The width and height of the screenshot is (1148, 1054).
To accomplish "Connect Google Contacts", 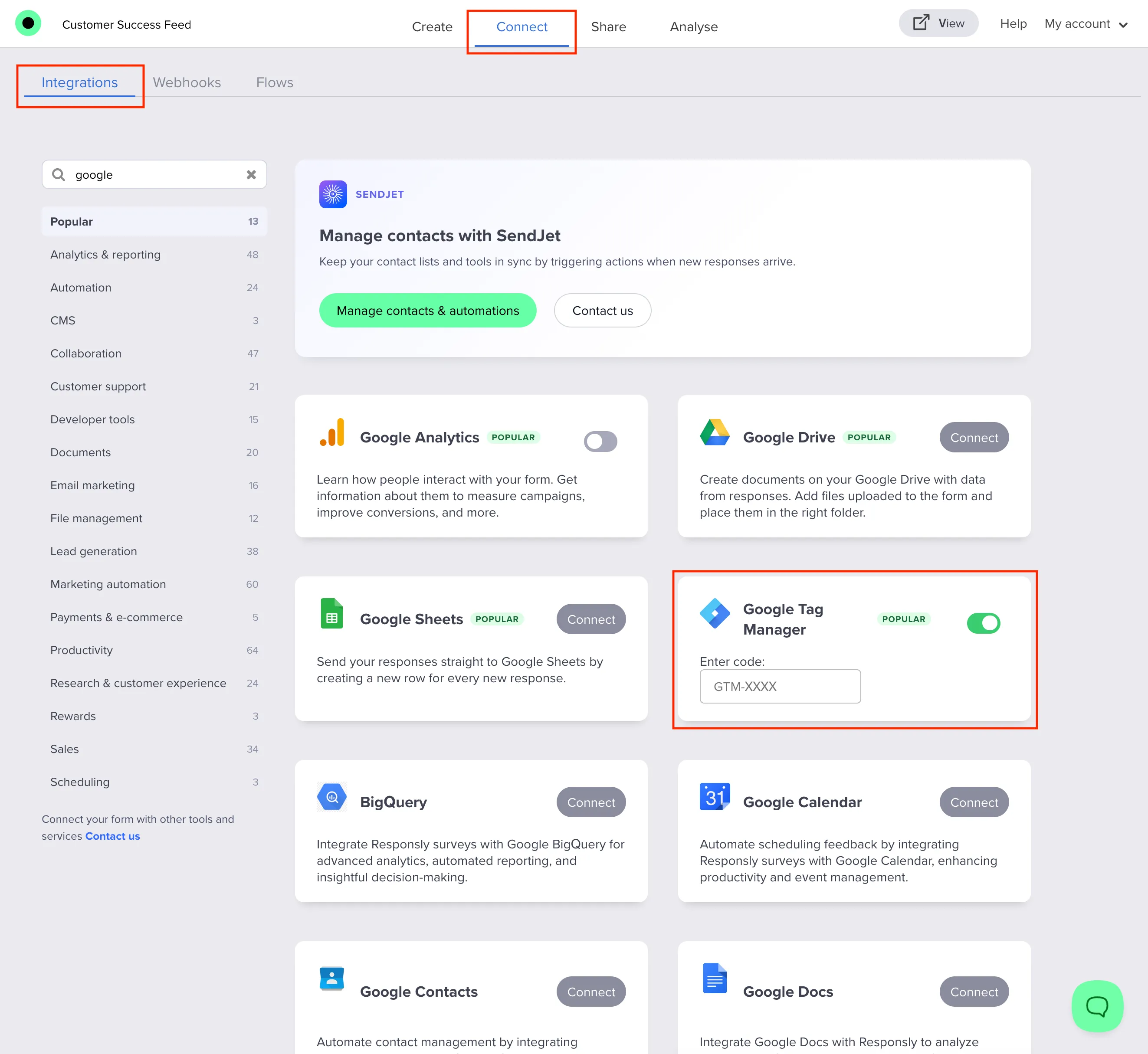I will tap(590, 991).
